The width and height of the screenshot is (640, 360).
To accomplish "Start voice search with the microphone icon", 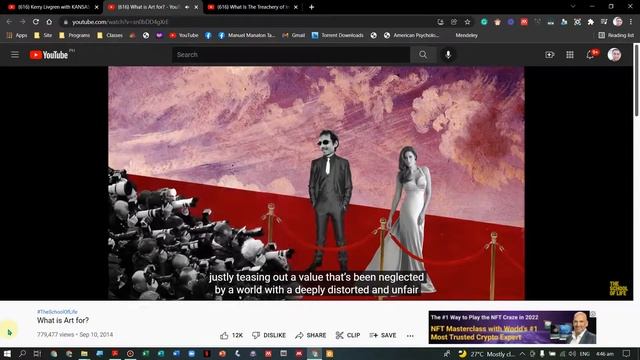I will pos(448,55).
